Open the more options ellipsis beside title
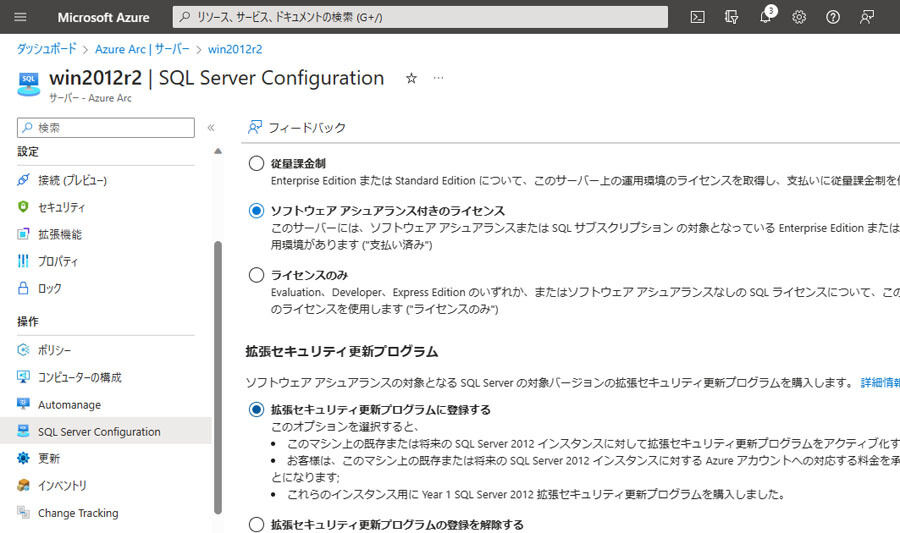The image size is (900, 533). pyautogui.click(x=439, y=77)
